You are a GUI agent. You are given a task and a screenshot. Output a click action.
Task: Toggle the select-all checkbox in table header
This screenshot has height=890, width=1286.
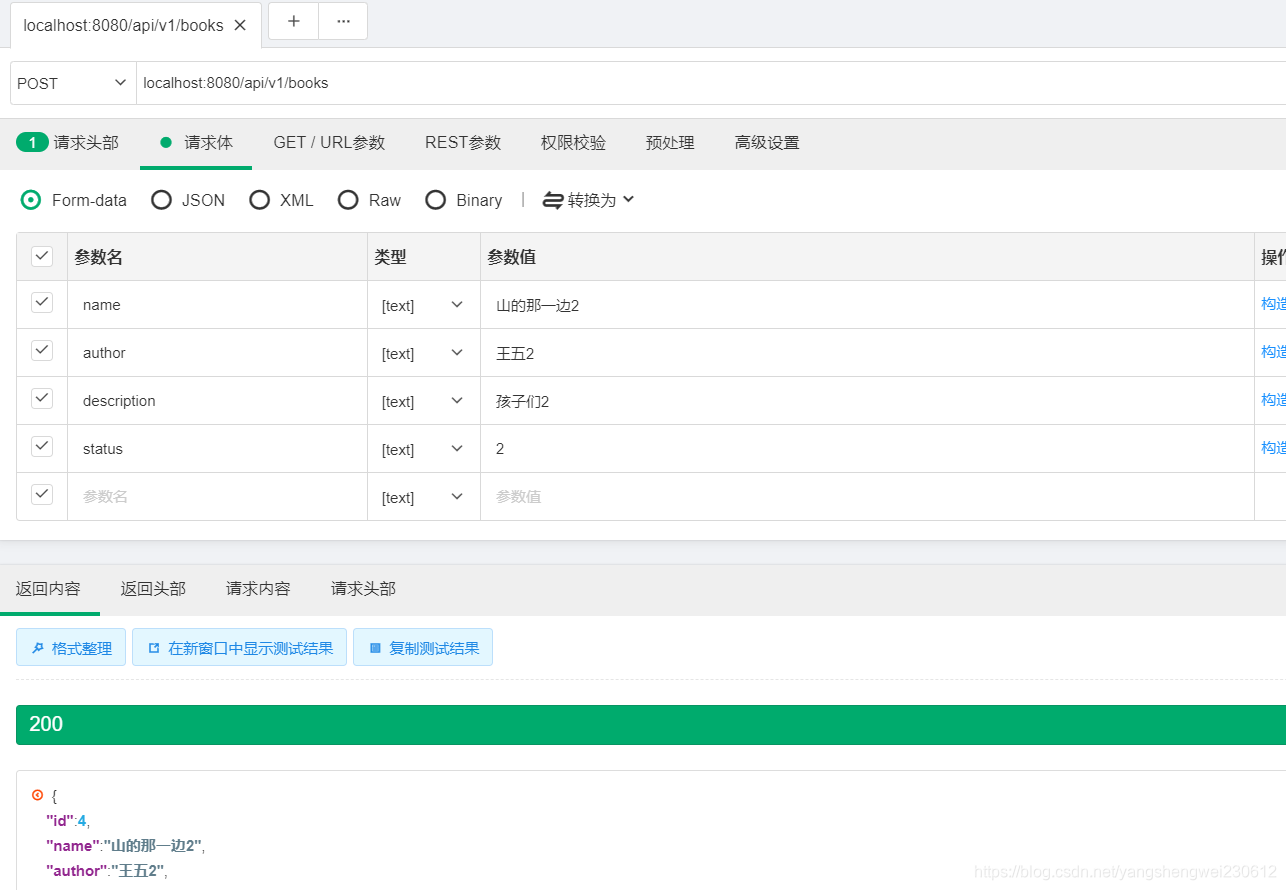click(42, 256)
